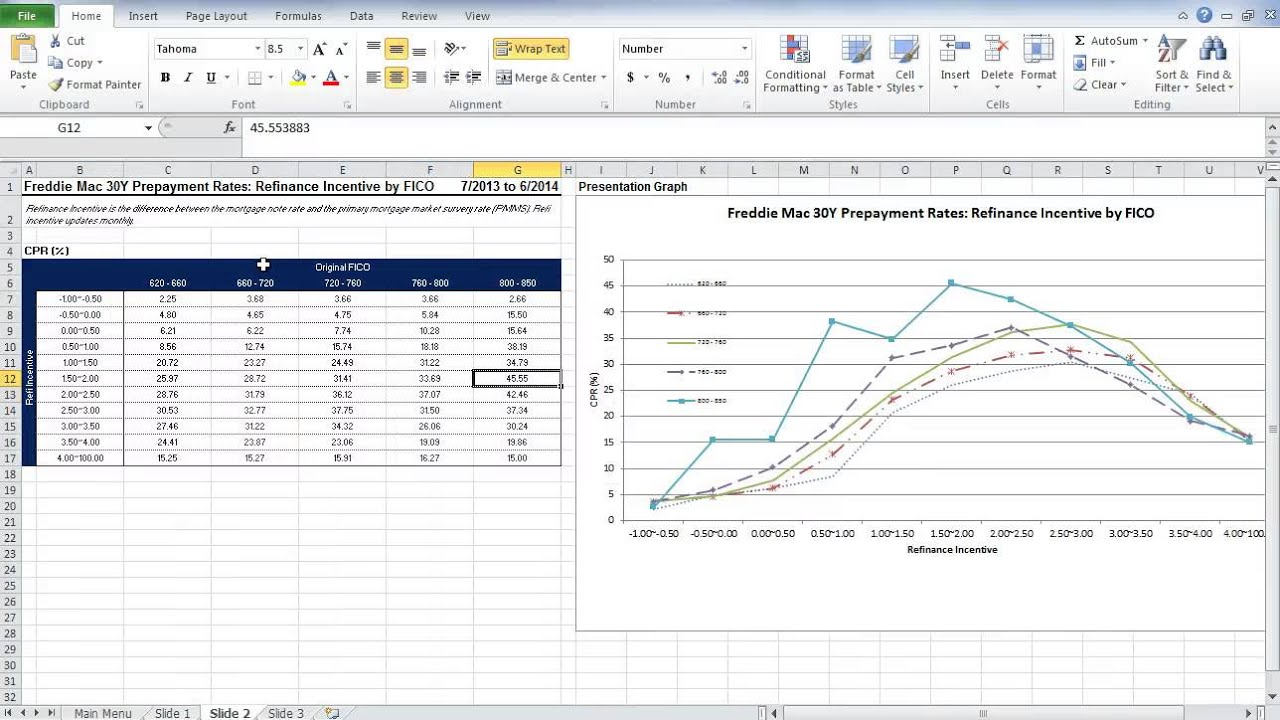
Task: Click the insert function fx button
Action: (230, 128)
